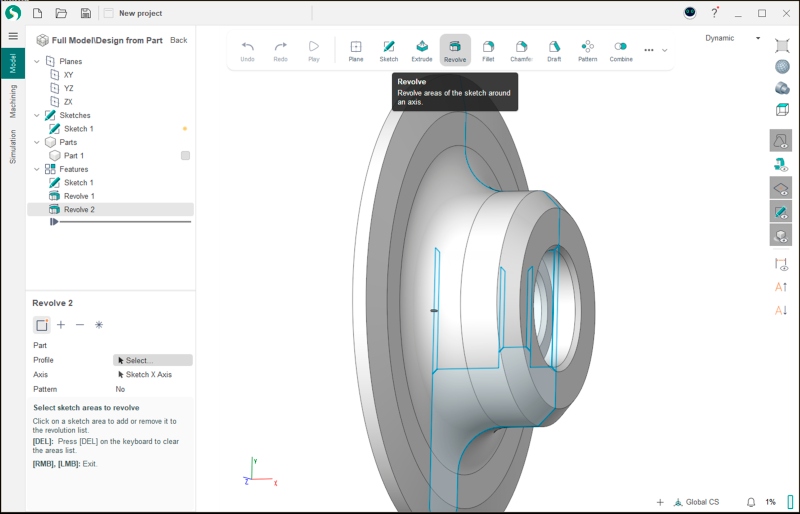Switch to wireframe box display
The height and width of the screenshot is (514, 800).
[782, 109]
